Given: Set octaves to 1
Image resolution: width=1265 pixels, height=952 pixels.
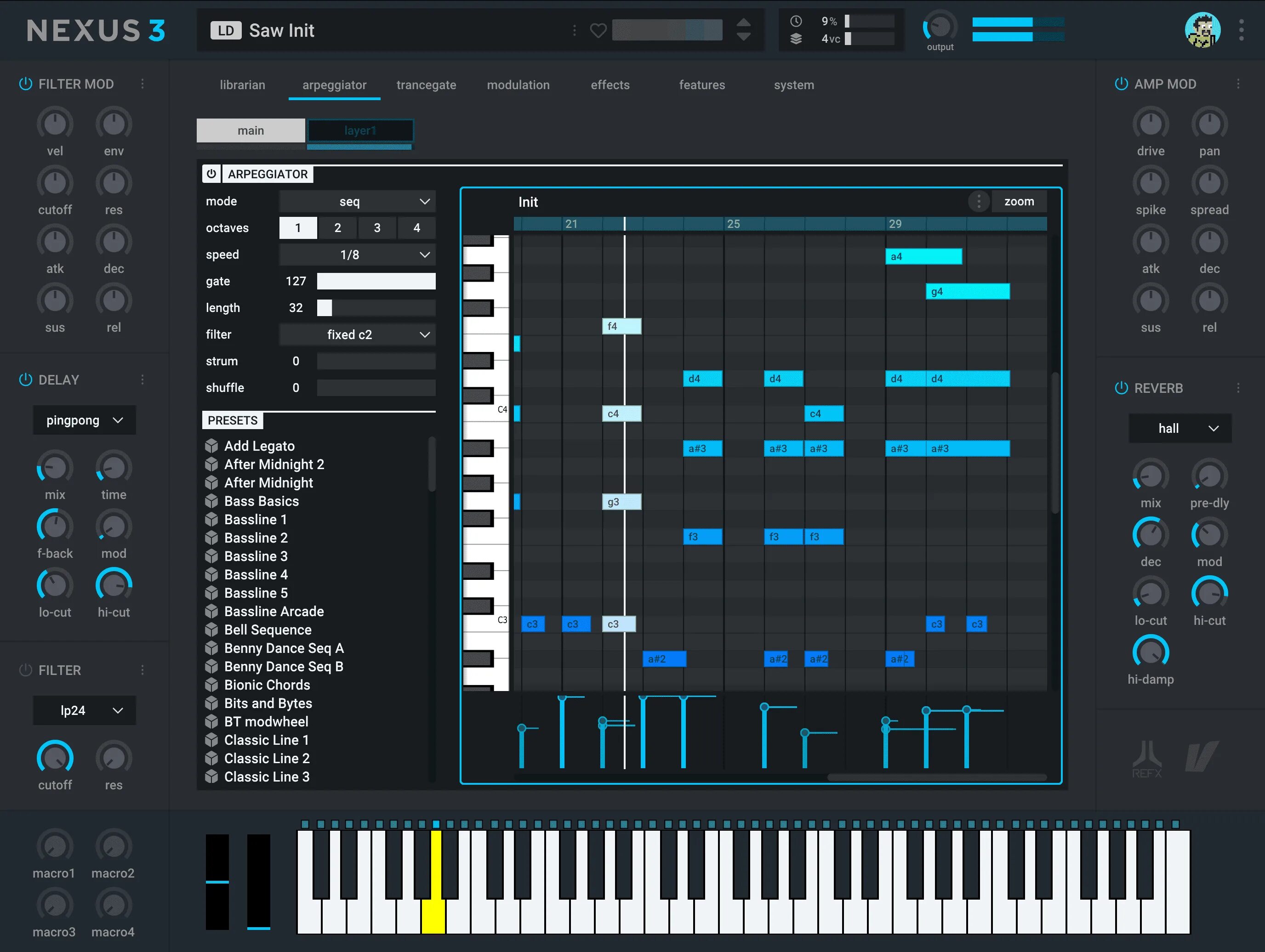Looking at the screenshot, I should (x=298, y=227).
